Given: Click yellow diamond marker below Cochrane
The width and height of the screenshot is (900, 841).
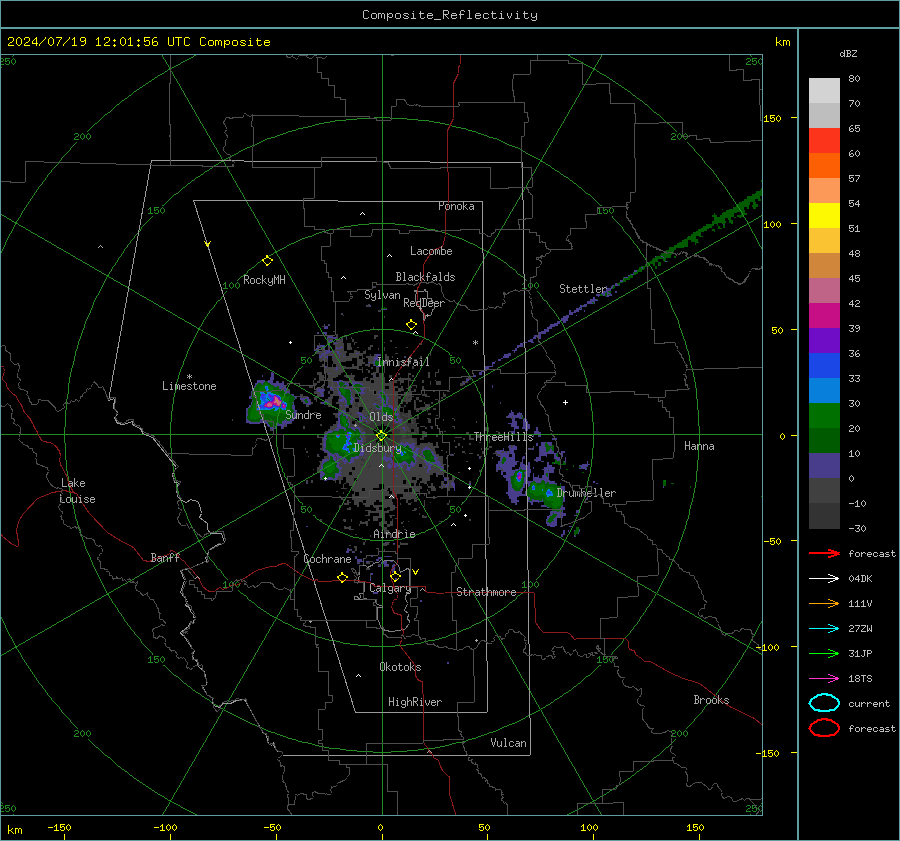Looking at the screenshot, I should pyautogui.click(x=342, y=577).
